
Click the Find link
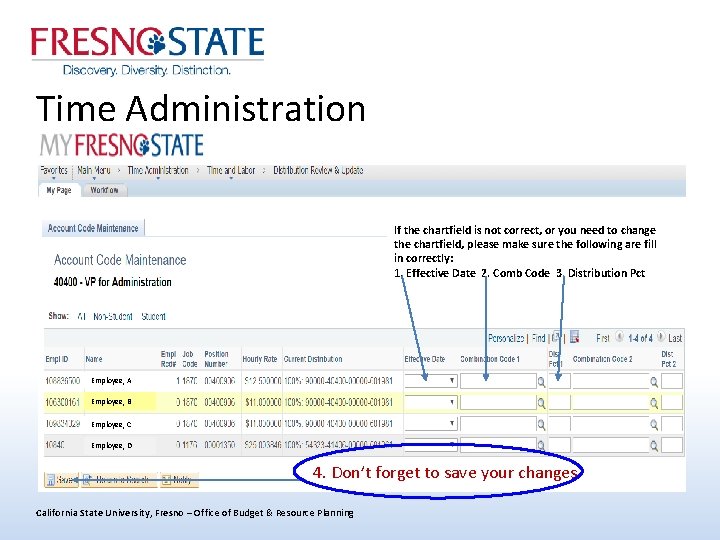pyautogui.click(x=538, y=338)
